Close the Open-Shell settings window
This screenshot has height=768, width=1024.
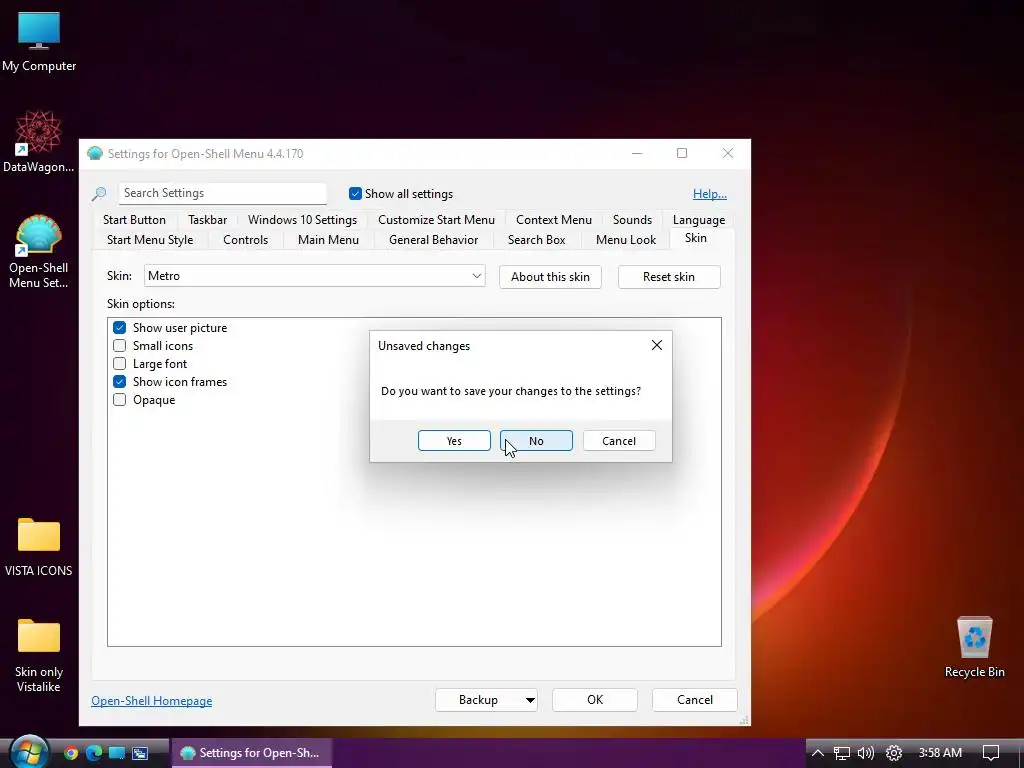pos(728,153)
